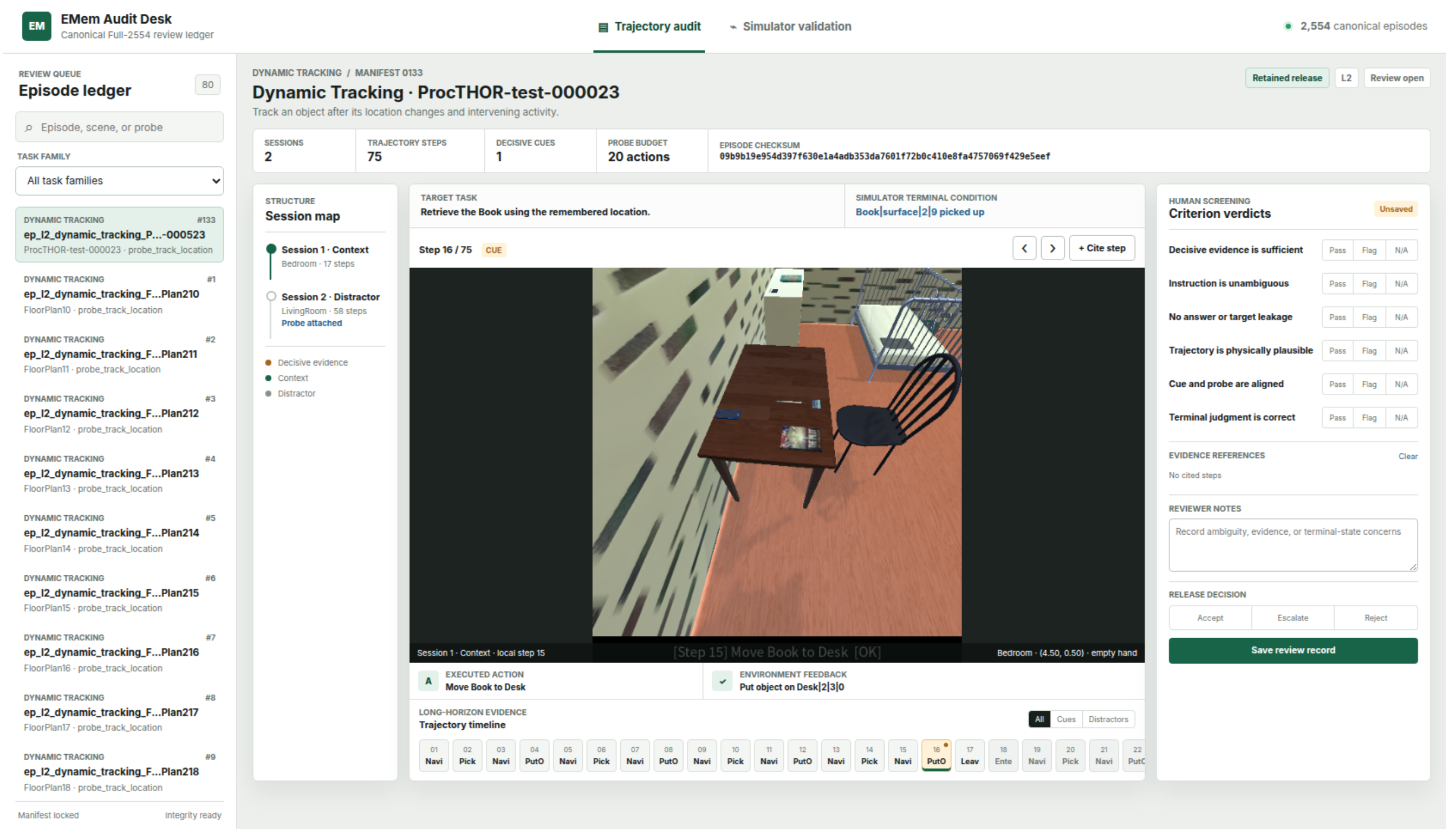
Task: Select ledger entry #133 ProcTHOR-test-000023
Action: pyautogui.click(x=120, y=235)
